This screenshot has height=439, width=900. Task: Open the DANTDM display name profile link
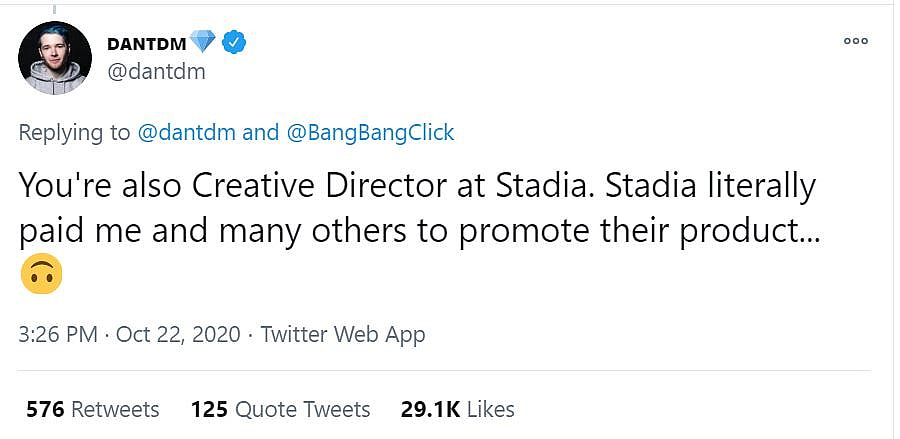pyautogui.click(x=146, y=43)
